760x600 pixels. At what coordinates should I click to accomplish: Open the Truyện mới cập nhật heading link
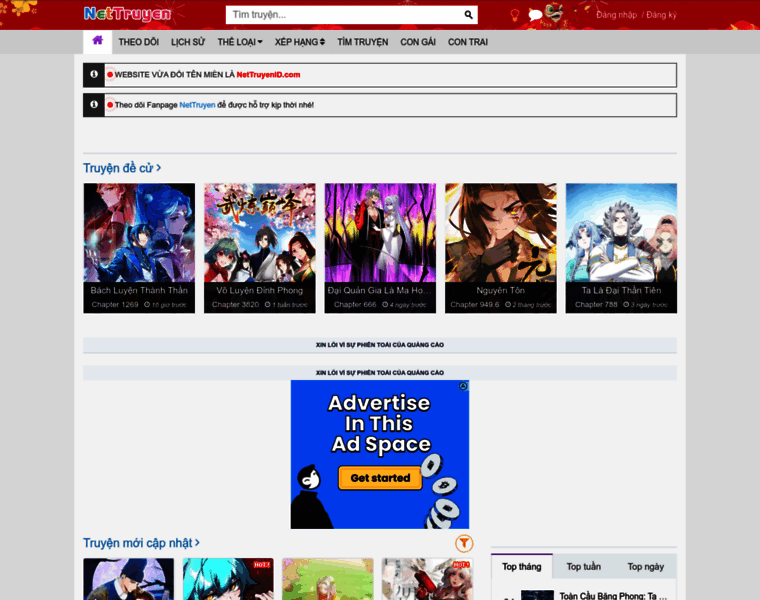pyautogui.click(x=141, y=543)
